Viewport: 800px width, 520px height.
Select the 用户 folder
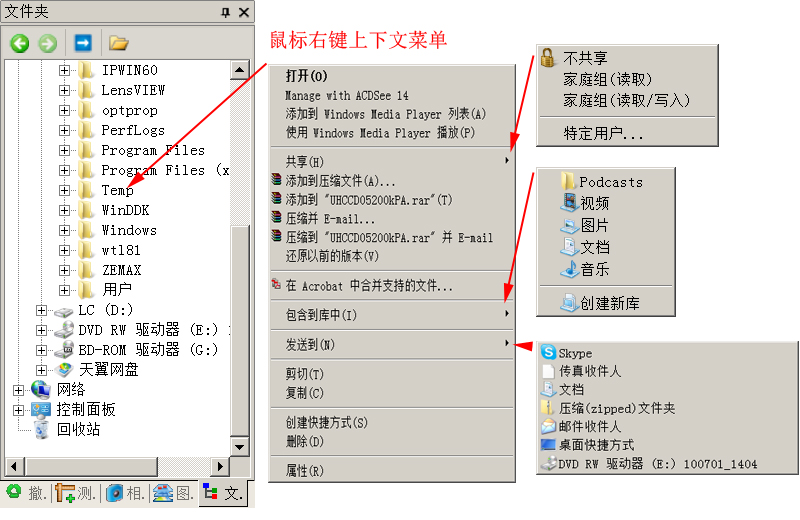(117, 290)
